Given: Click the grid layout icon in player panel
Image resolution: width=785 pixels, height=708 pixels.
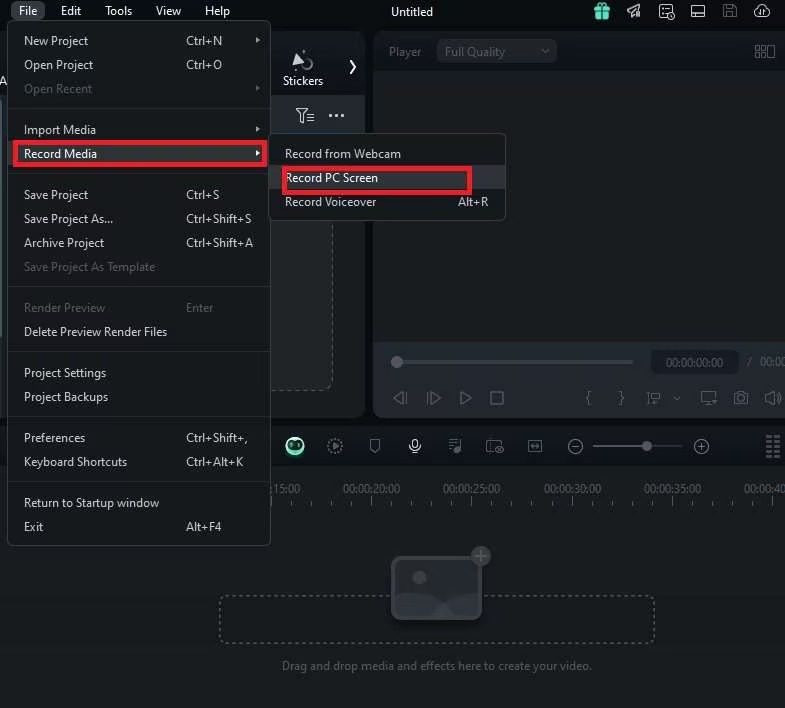Looking at the screenshot, I should coord(764,52).
